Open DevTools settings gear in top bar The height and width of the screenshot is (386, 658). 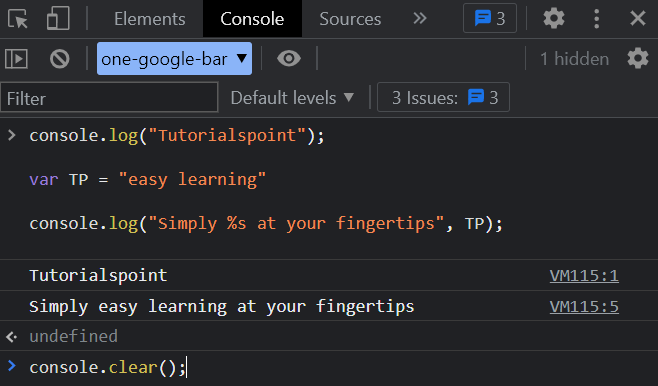(554, 18)
